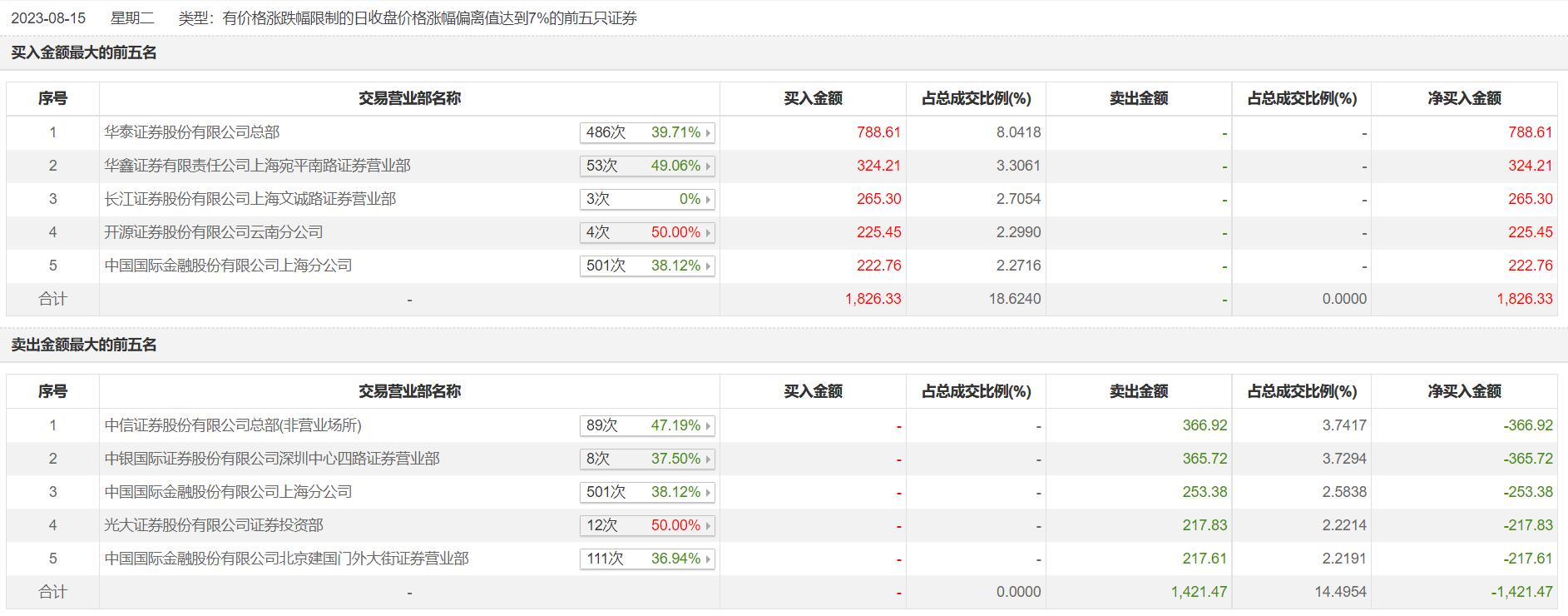Image resolution: width=1568 pixels, height=616 pixels.
Task: Open 长江证券上海文诚路证券营业部 link
Action: [250, 199]
